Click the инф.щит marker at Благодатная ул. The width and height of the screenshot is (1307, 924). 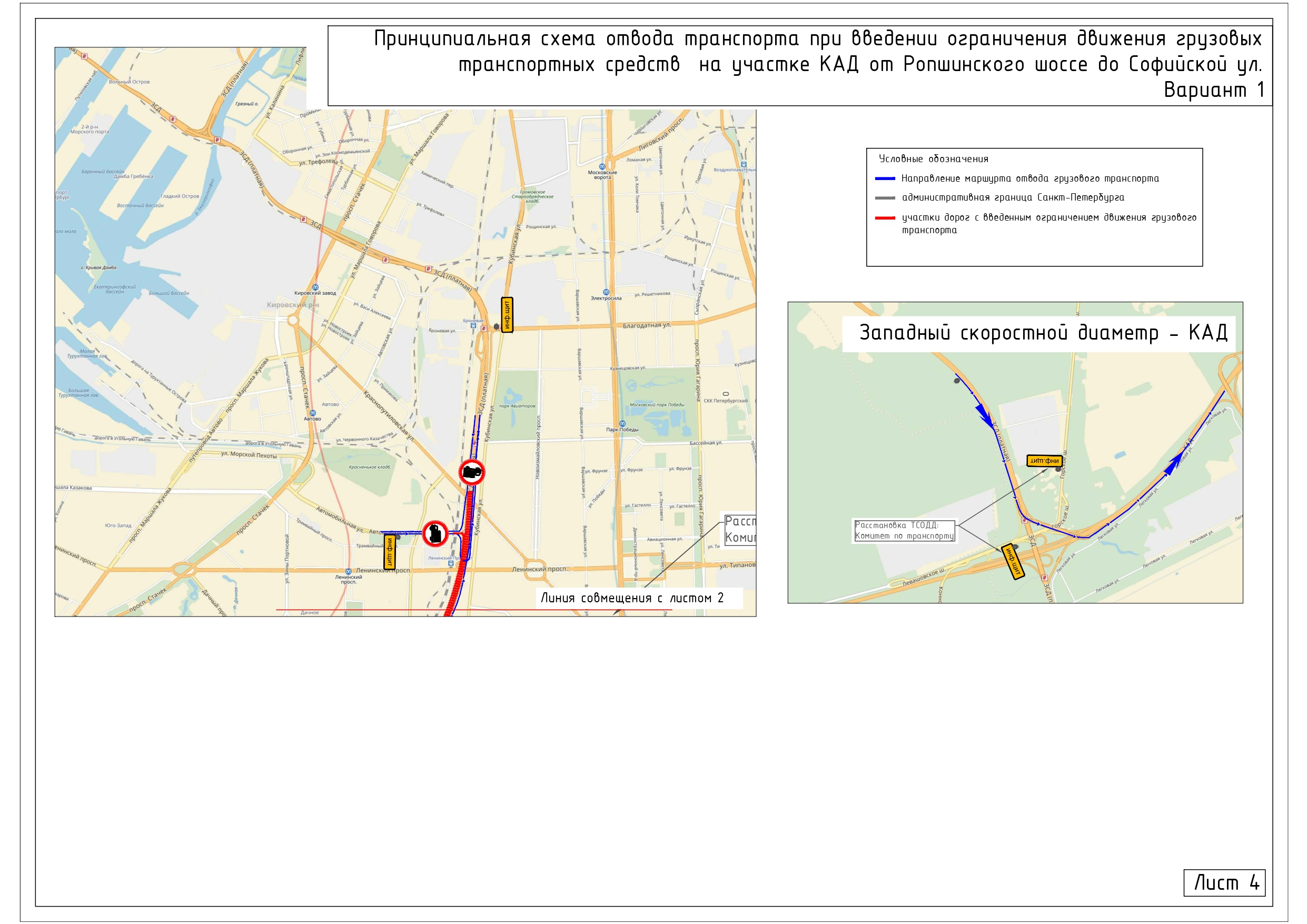tap(506, 314)
